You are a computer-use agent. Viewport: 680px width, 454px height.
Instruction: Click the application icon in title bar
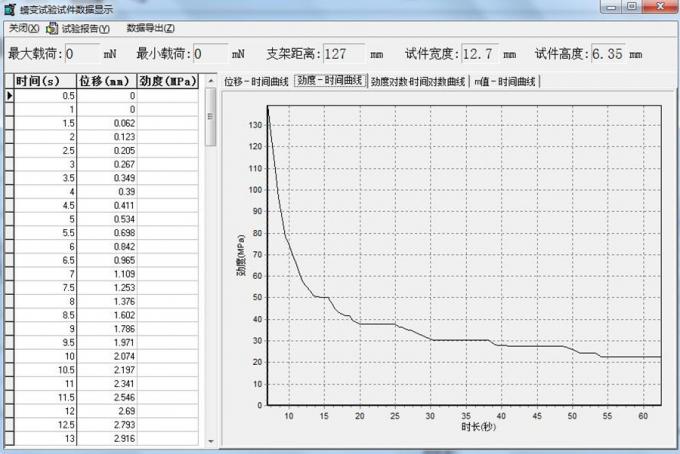coord(9,8)
